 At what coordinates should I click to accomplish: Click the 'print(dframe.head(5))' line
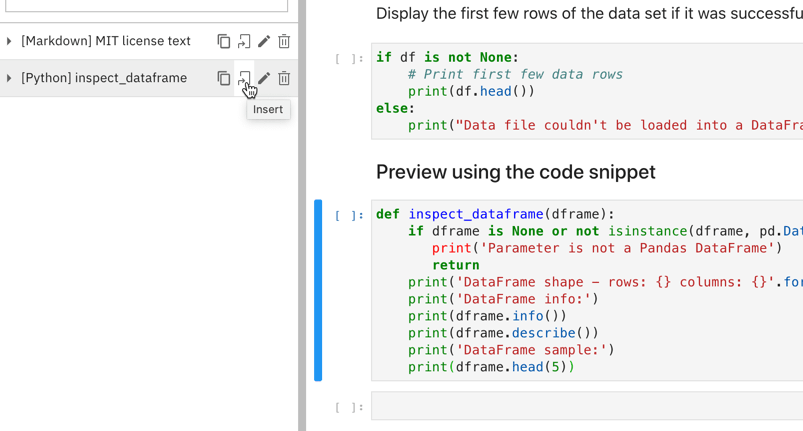click(491, 367)
